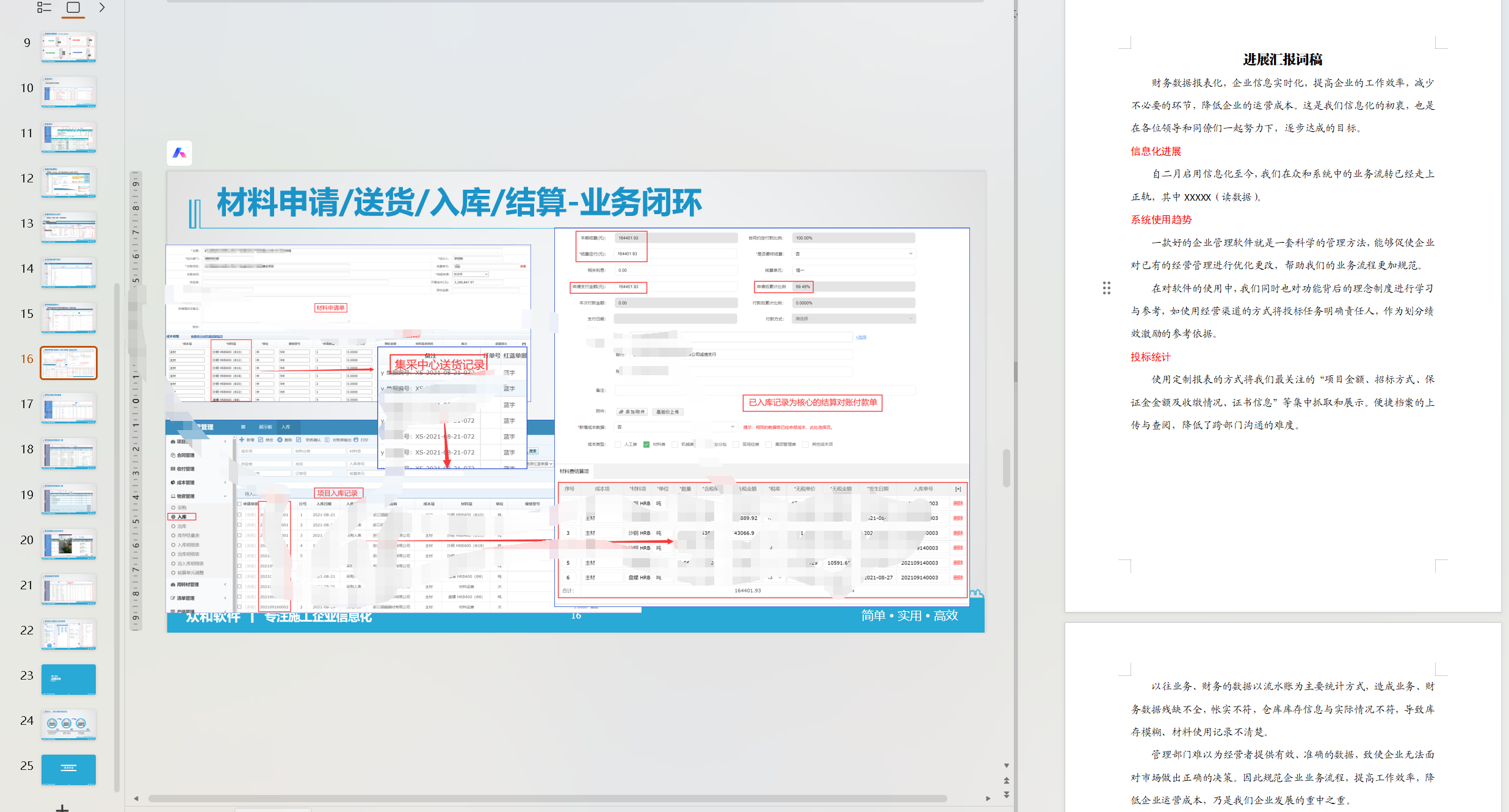The width and height of the screenshot is (1509, 812).
Task: Add new slide with plus icon
Action: [62, 807]
